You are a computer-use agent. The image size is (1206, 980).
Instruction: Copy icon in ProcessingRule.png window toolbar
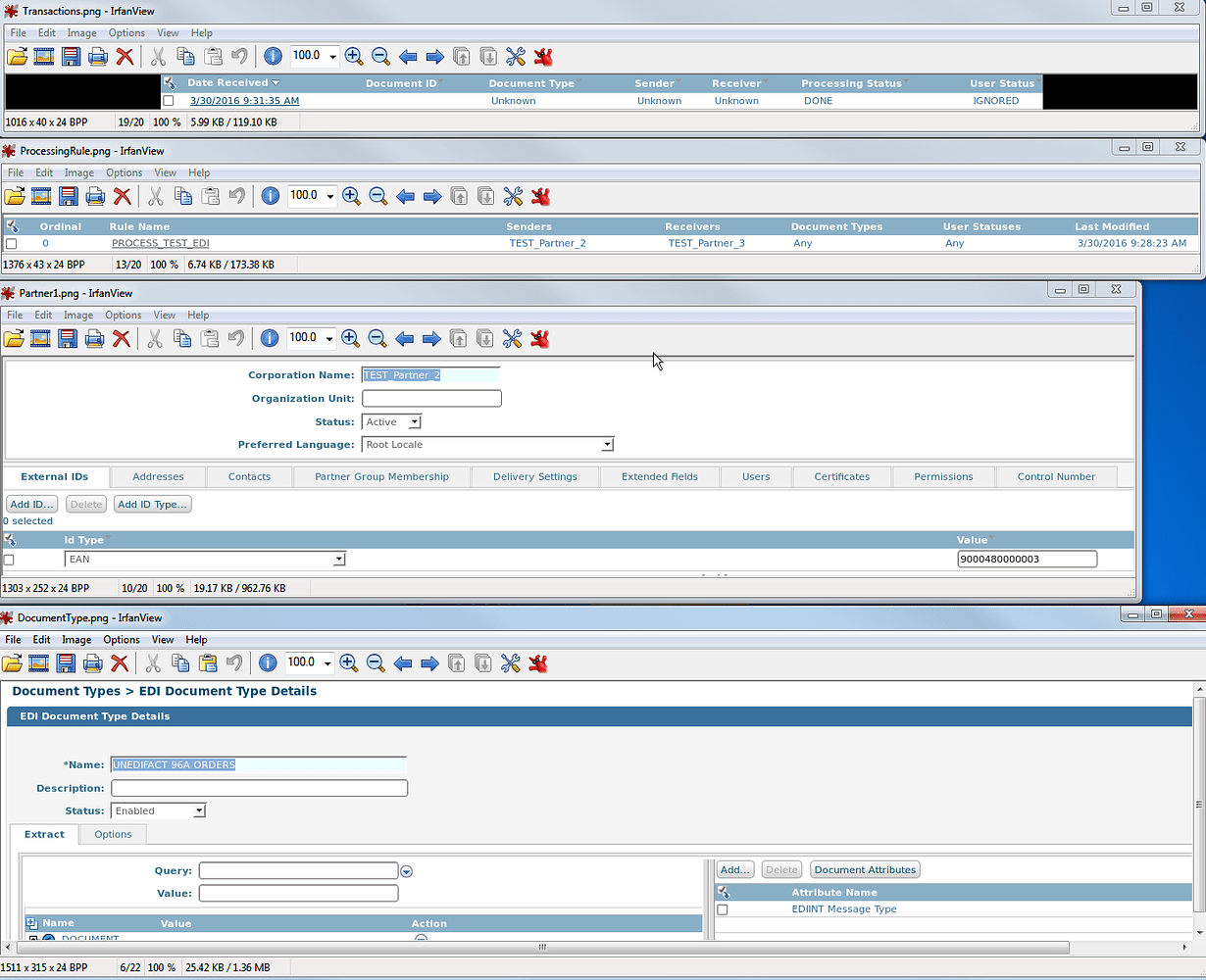tap(182, 197)
